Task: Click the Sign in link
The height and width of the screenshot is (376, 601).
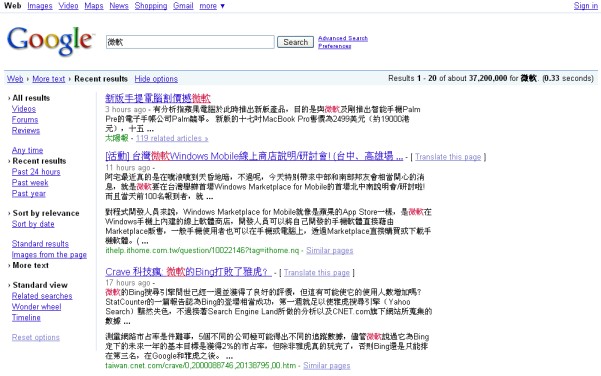Action: point(586,6)
